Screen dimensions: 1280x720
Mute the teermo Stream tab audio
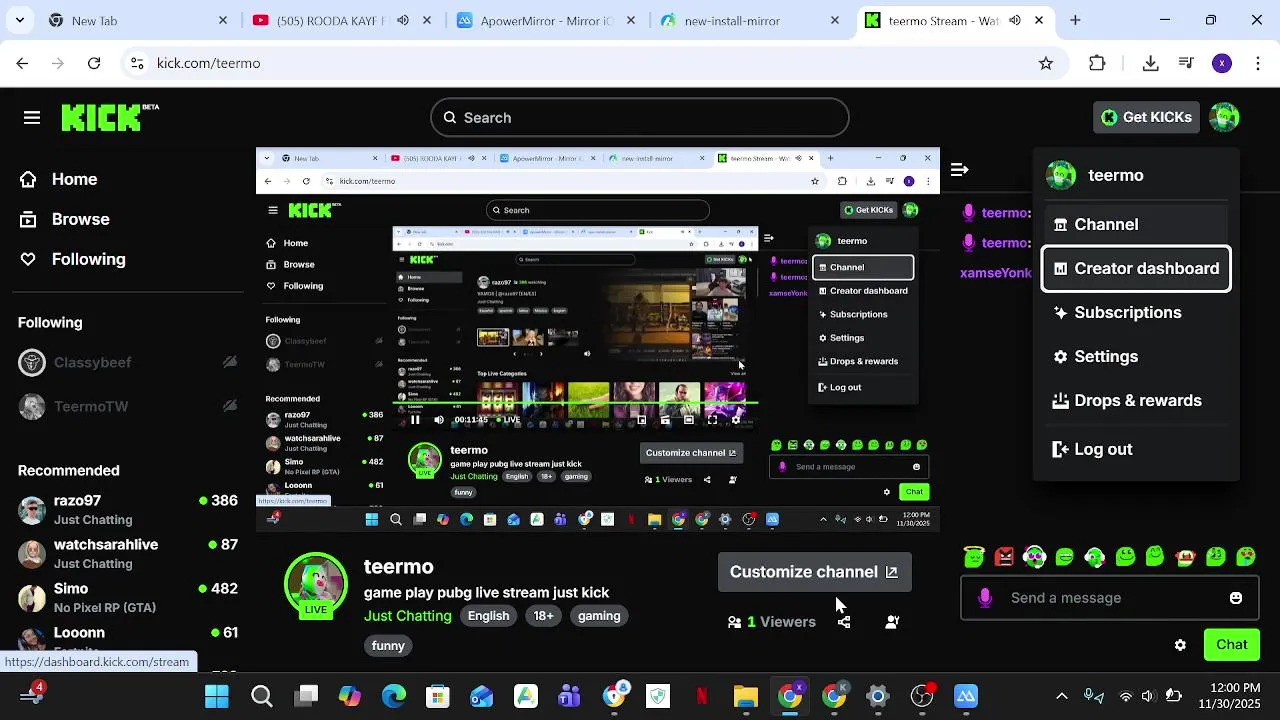click(1015, 20)
